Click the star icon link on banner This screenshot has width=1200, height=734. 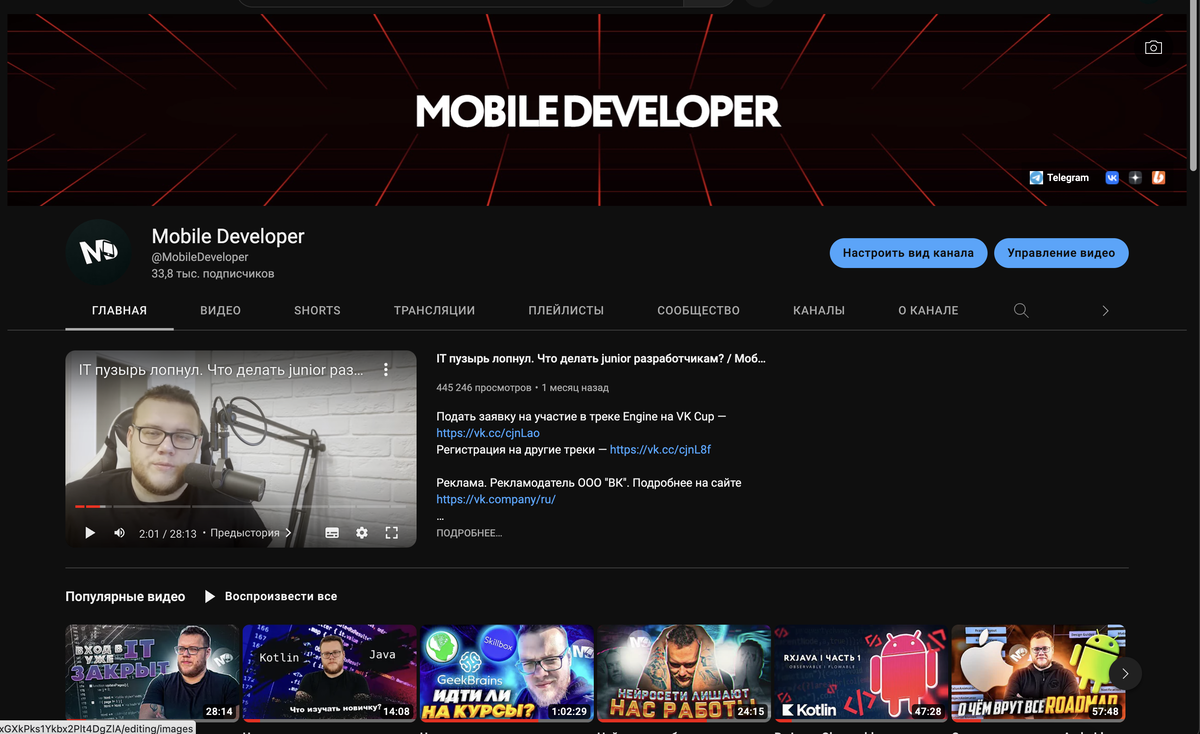click(1135, 177)
